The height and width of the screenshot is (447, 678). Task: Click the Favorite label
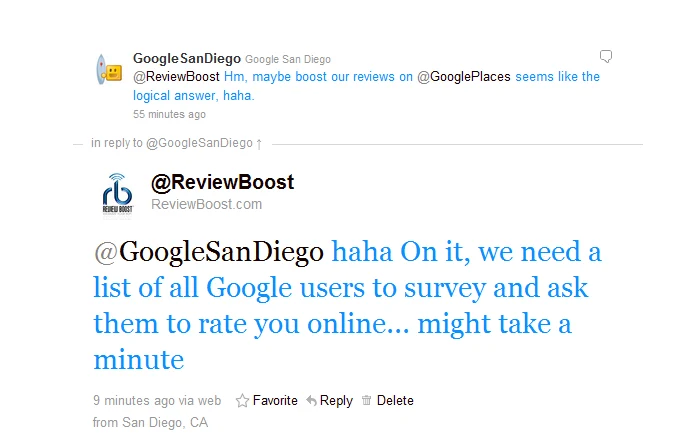tap(275, 401)
